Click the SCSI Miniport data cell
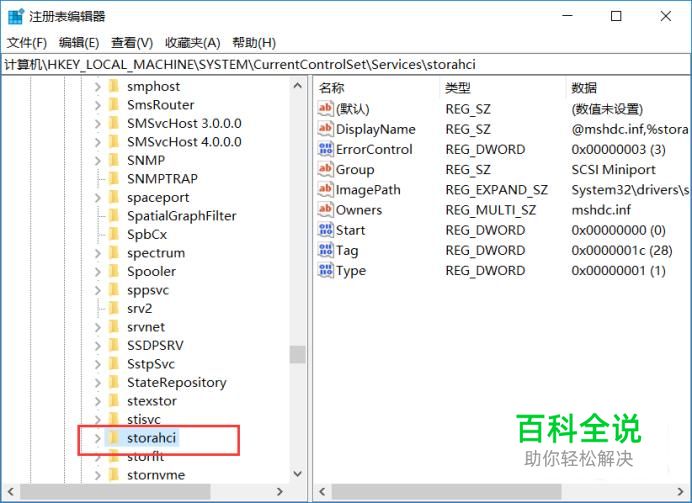 click(x=613, y=170)
